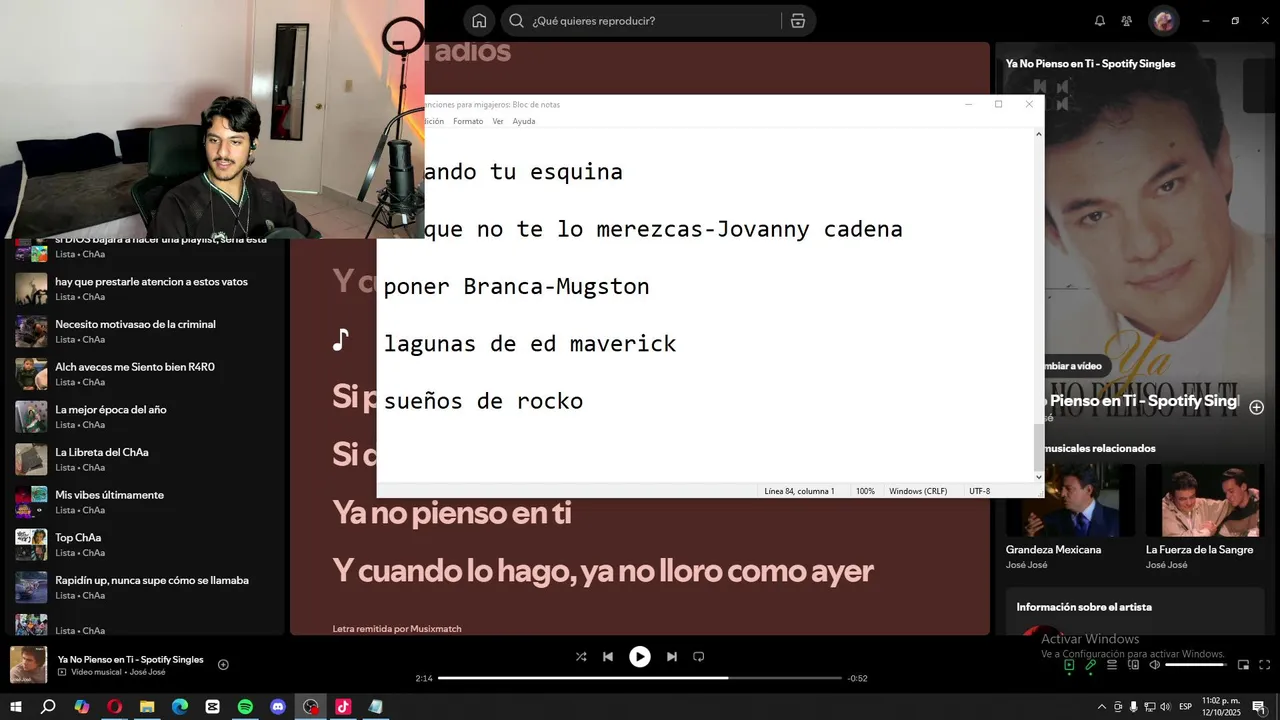This screenshot has height=720, width=1280.
Task: Click the plus icon beside the song title in side panel
Action: [x=1257, y=407]
